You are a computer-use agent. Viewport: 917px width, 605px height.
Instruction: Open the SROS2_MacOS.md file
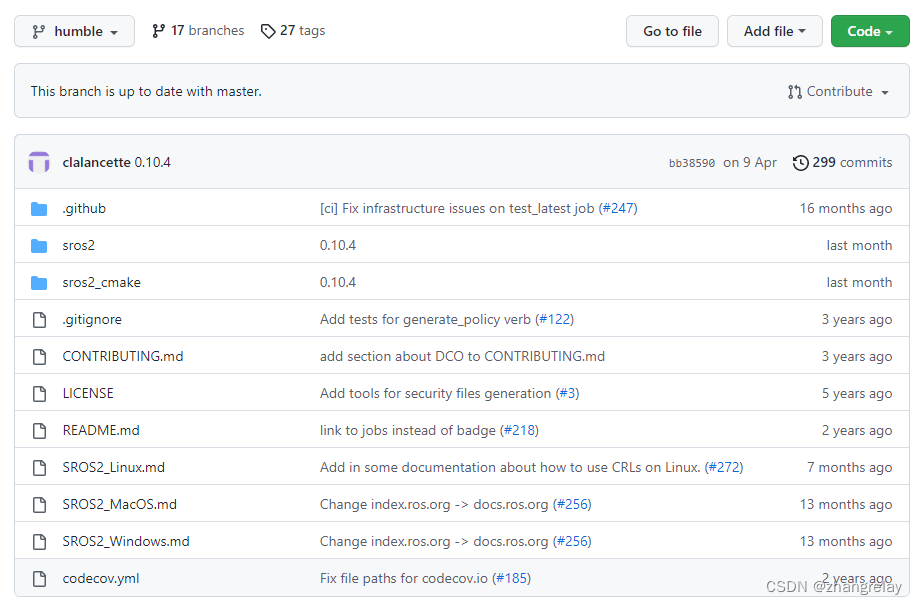119,504
